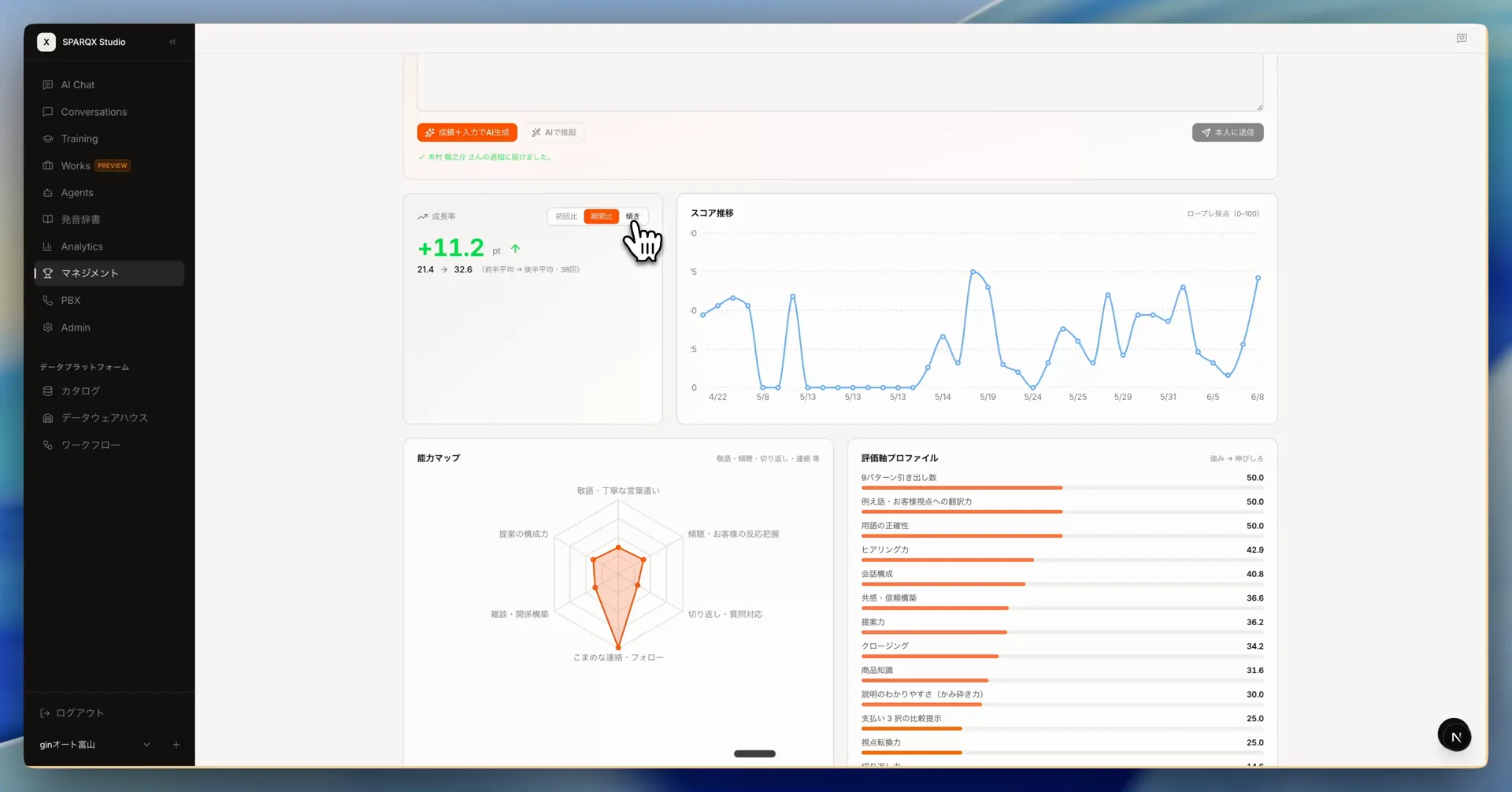Click the Conversations speech bubble icon
Image resolution: width=1512 pixels, height=792 pixels.
point(48,112)
